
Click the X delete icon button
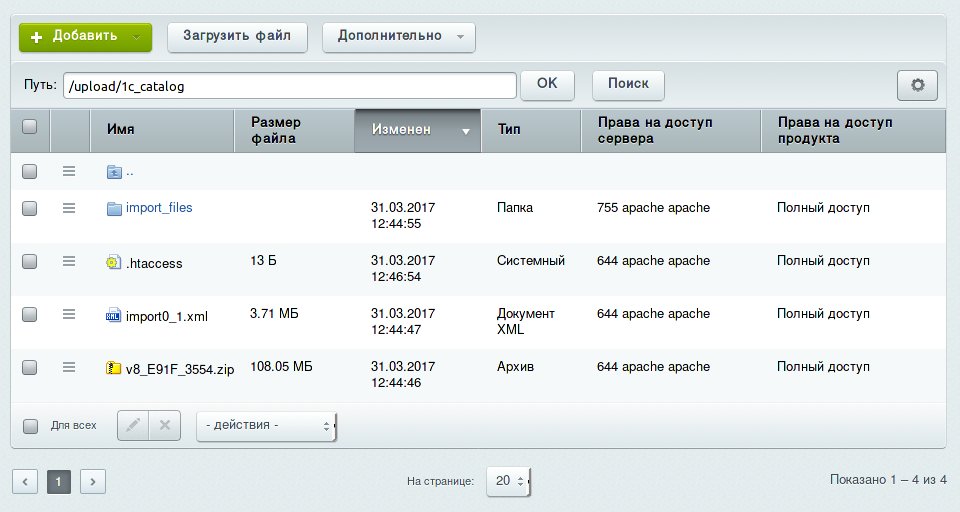click(165, 425)
